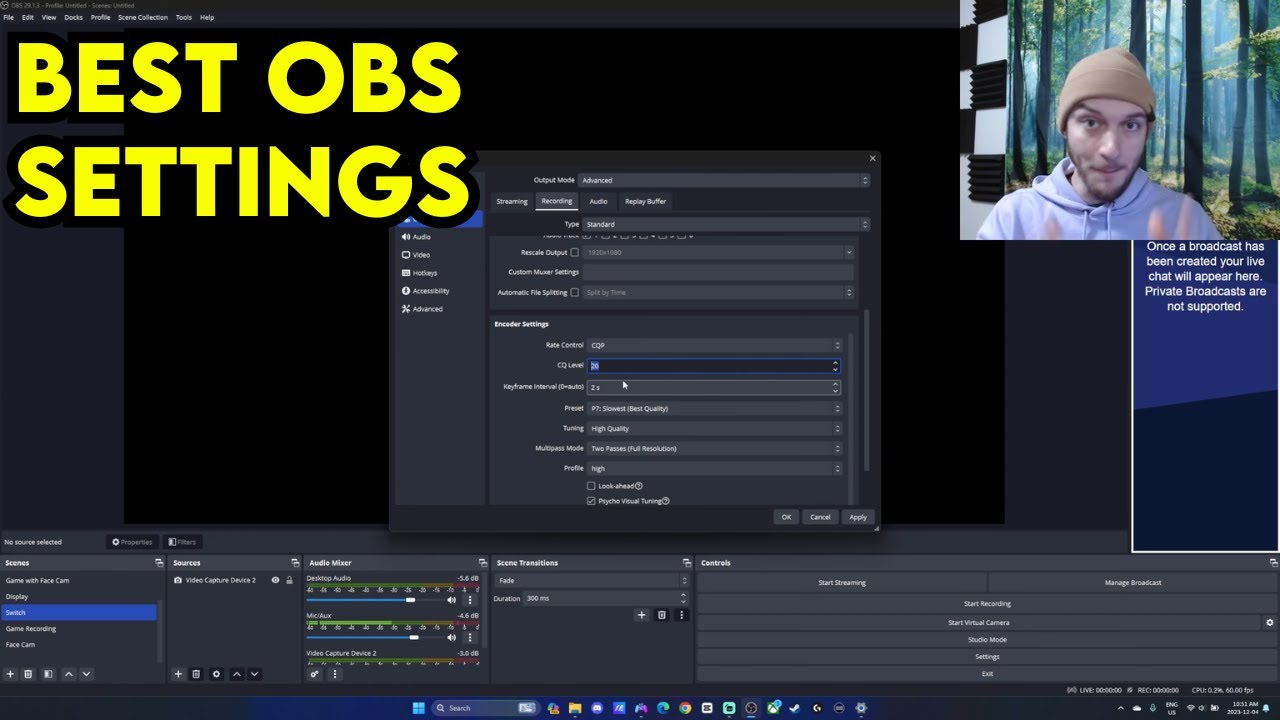Click Start Streaming button
The height and width of the screenshot is (720, 1280).
[x=842, y=582]
